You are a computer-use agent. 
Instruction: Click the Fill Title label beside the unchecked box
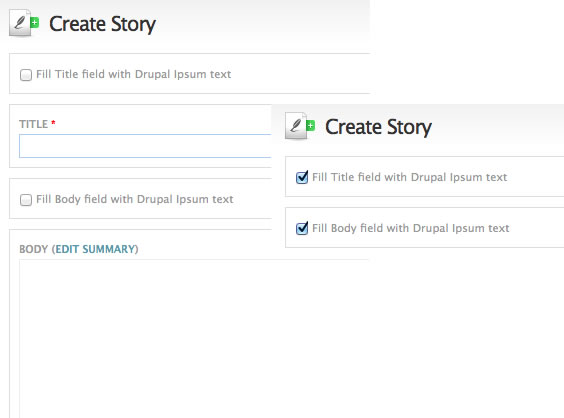pyautogui.click(x=133, y=74)
